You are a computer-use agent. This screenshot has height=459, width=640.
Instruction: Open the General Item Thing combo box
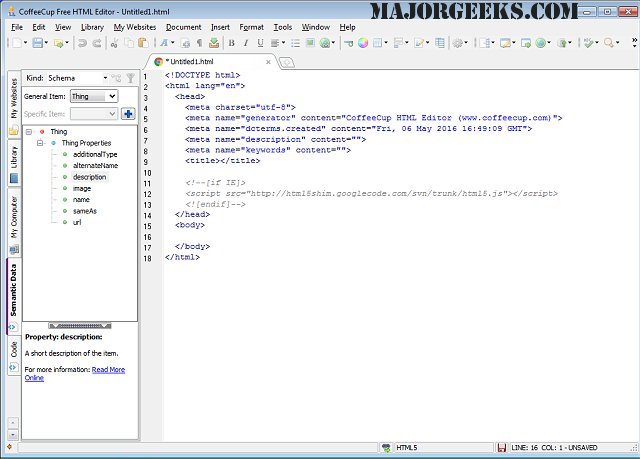(94, 96)
